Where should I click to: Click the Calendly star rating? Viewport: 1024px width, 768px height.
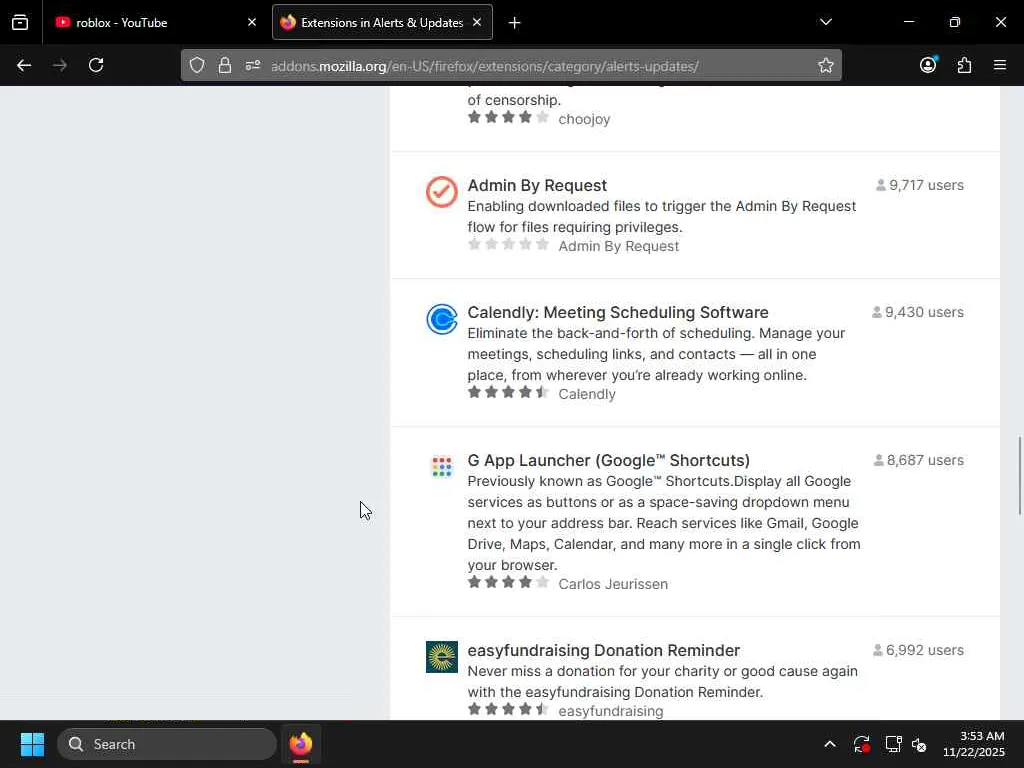pos(508,392)
